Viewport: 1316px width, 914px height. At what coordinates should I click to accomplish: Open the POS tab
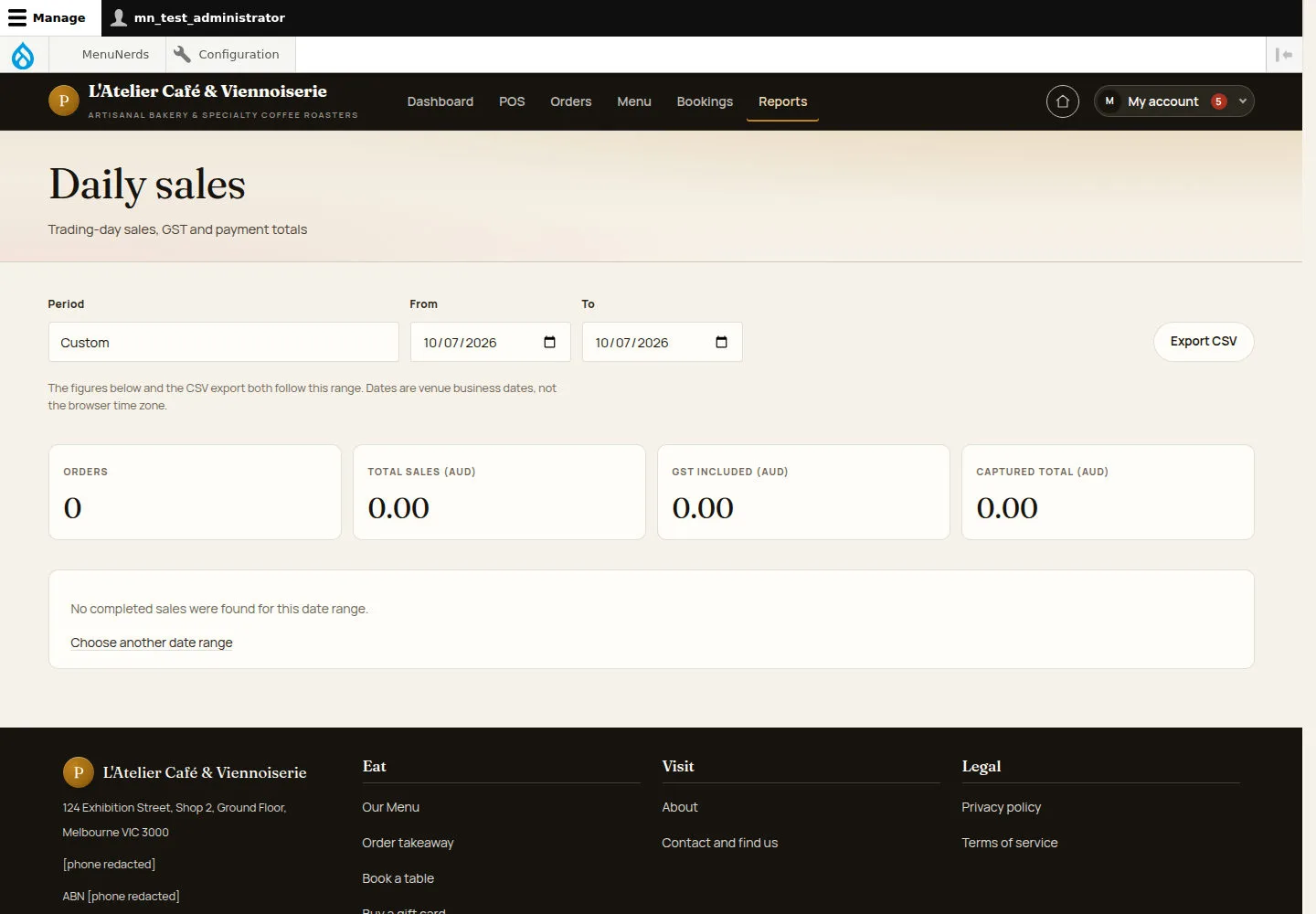coord(512,101)
